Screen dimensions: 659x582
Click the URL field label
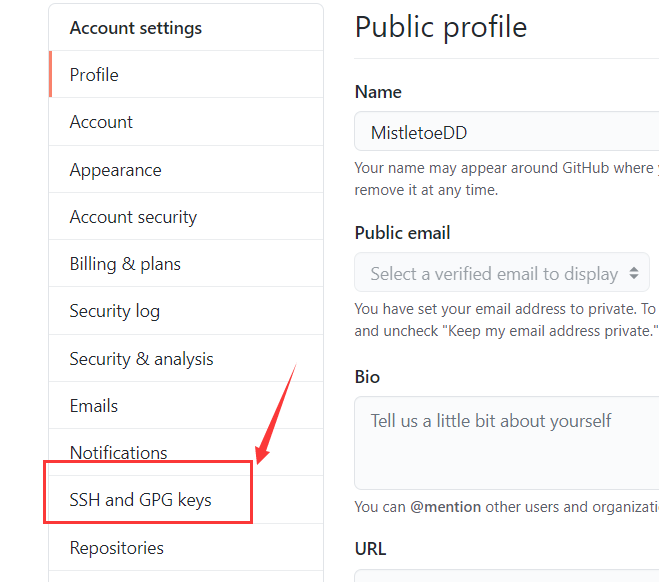tap(370, 549)
